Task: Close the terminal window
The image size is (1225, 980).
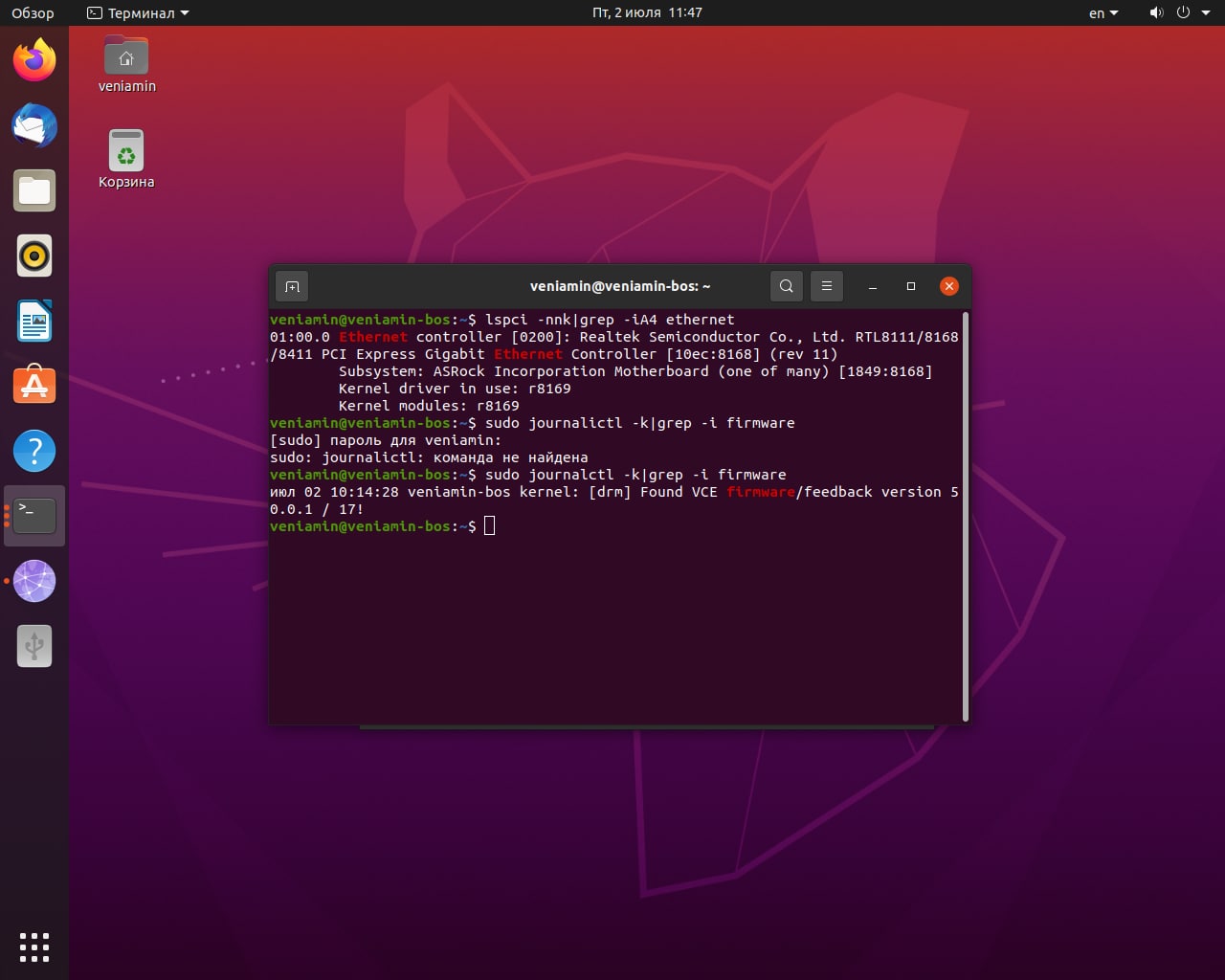Action: click(949, 286)
